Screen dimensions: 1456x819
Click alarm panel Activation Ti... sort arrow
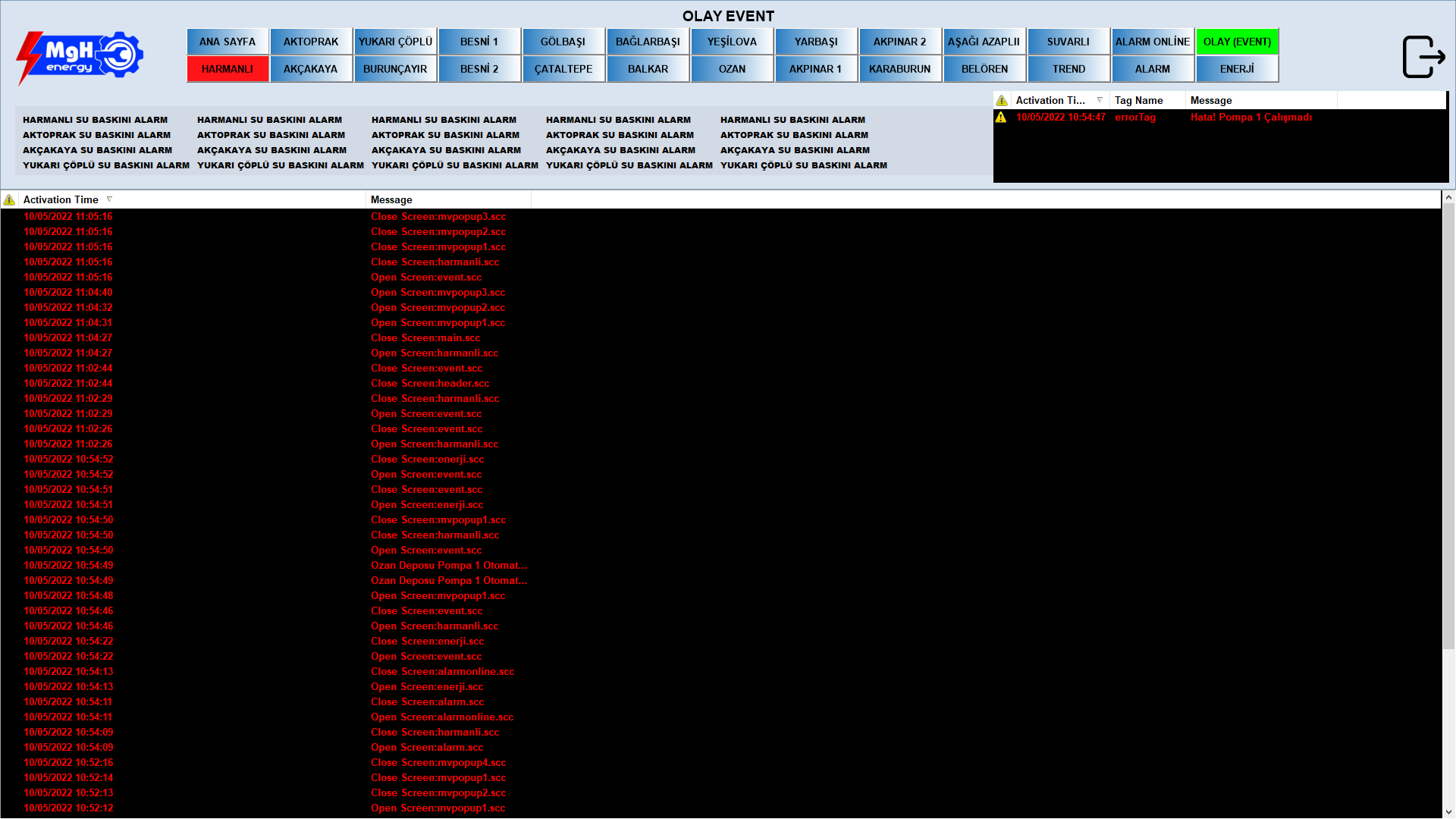coord(1100,100)
